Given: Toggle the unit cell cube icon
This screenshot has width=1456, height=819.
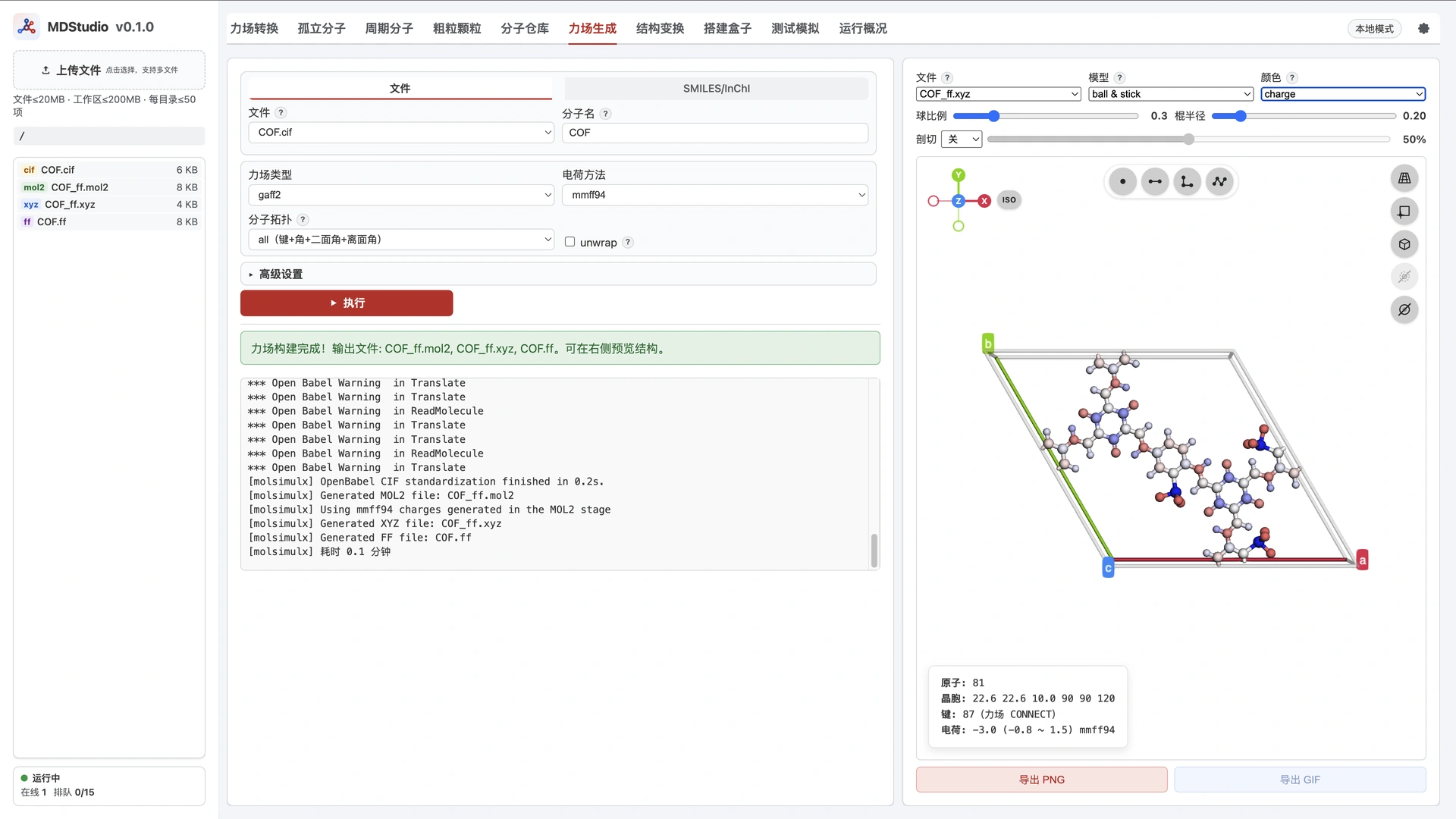Looking at the screenshot, I should [x=1404, y=244].
